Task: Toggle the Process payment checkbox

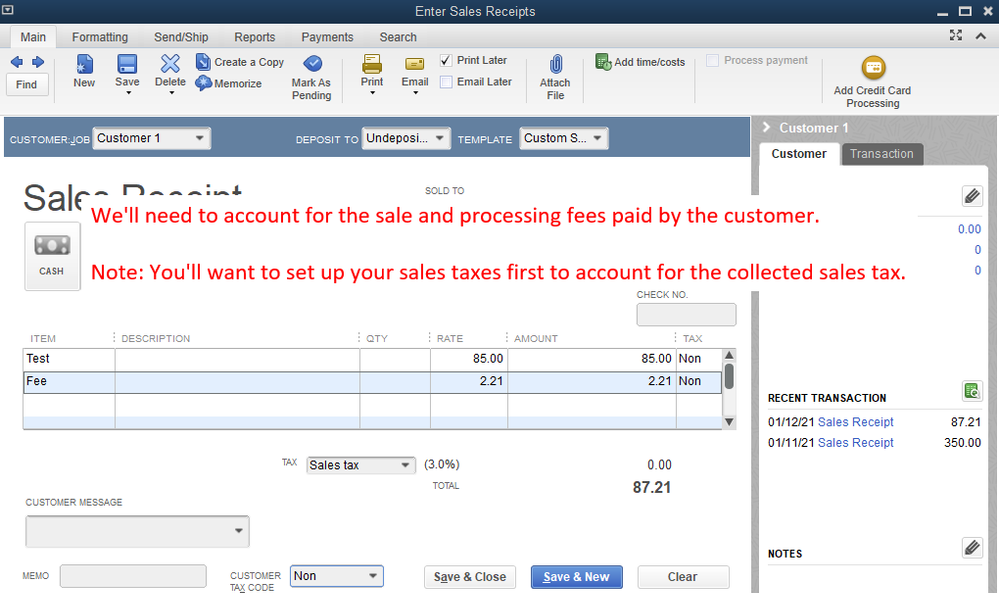Action: pos(713,61)
